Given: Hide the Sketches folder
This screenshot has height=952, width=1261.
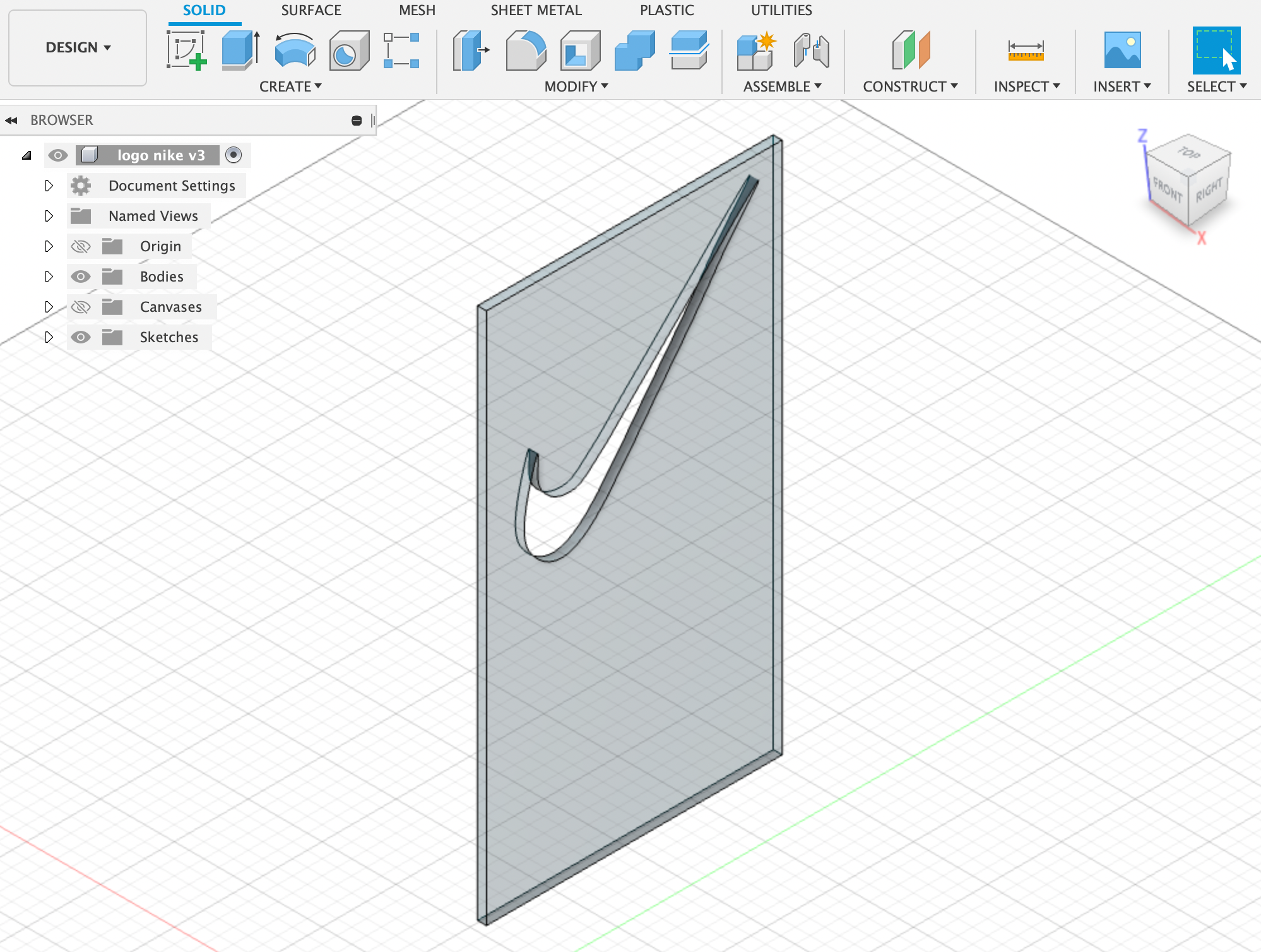Looking at the screenshot, I should (81, 337).
